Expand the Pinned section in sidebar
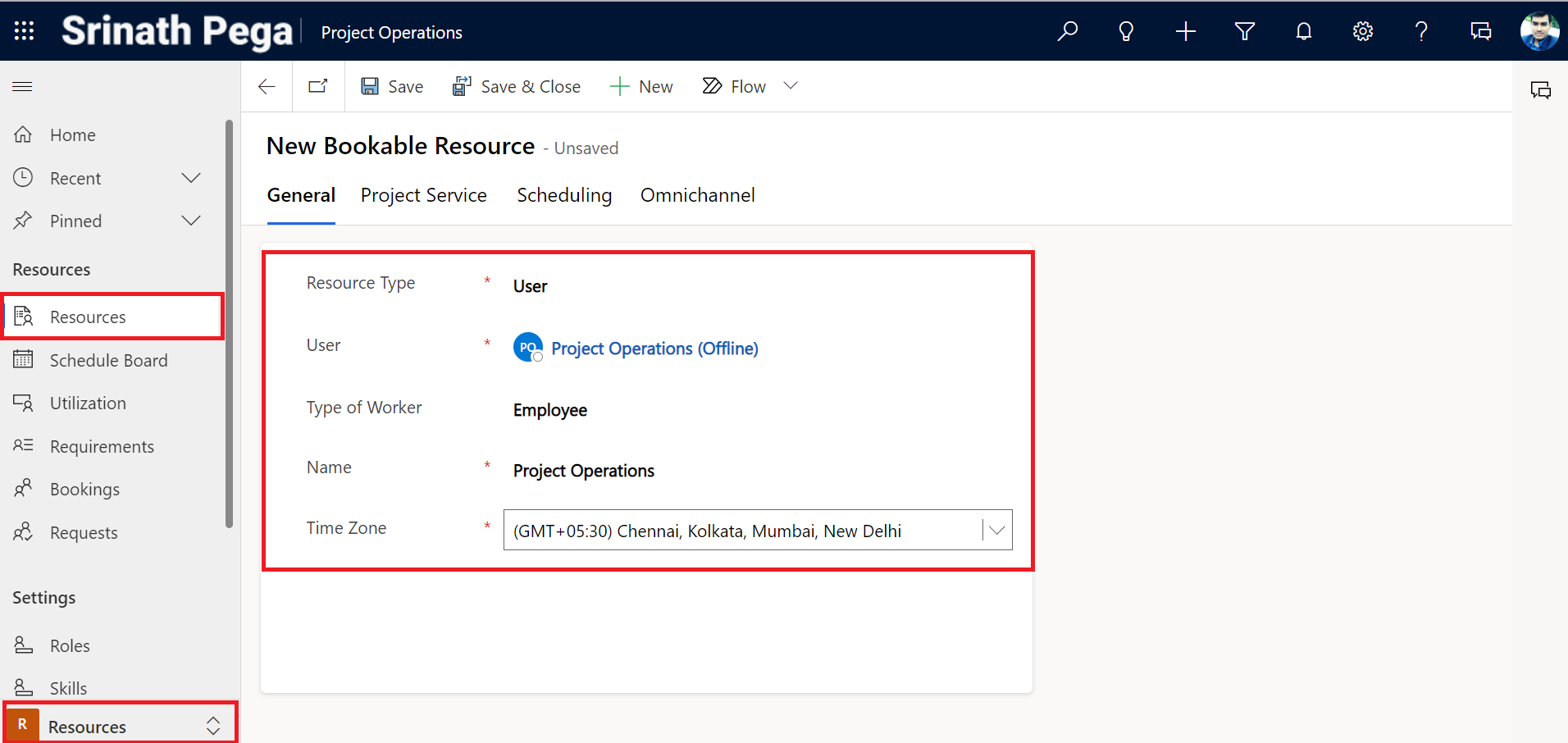Viewport: 1568px width, 743px height. (191, 221)
